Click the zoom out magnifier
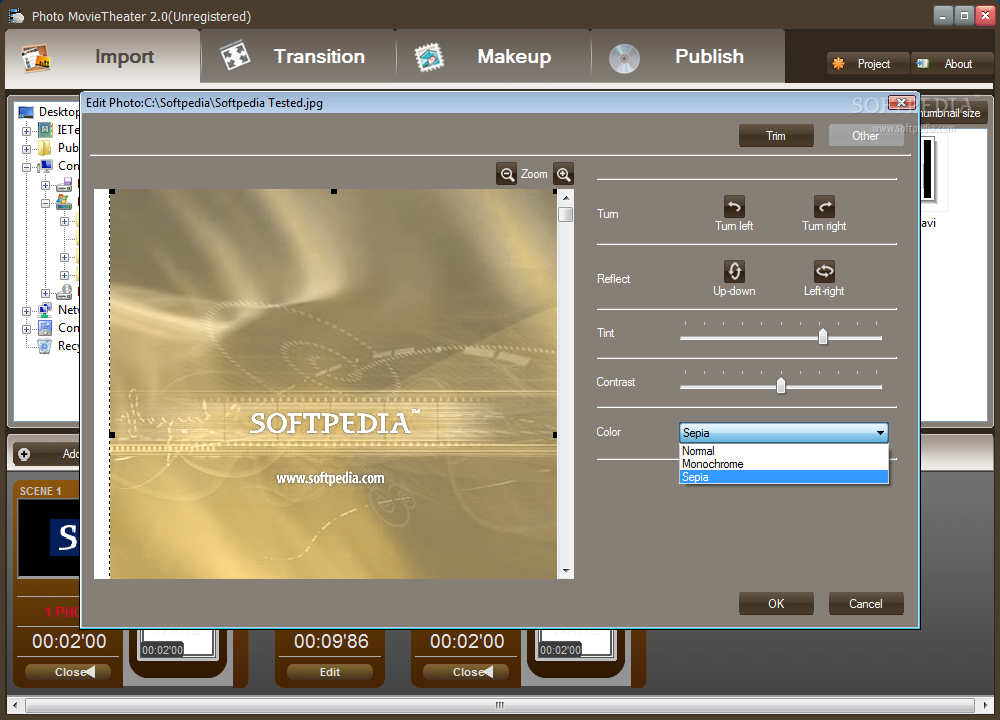Viewport: 1000px width, 720px height. pos(507,174)
